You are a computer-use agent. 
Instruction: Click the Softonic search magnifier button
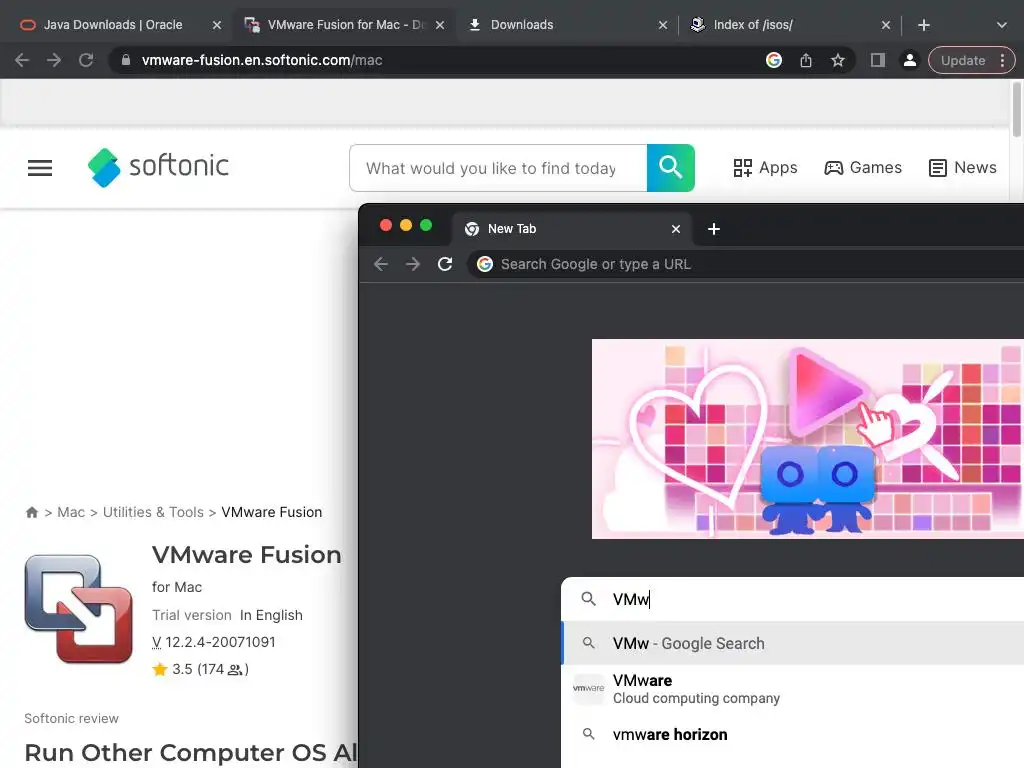click(671, 168)
